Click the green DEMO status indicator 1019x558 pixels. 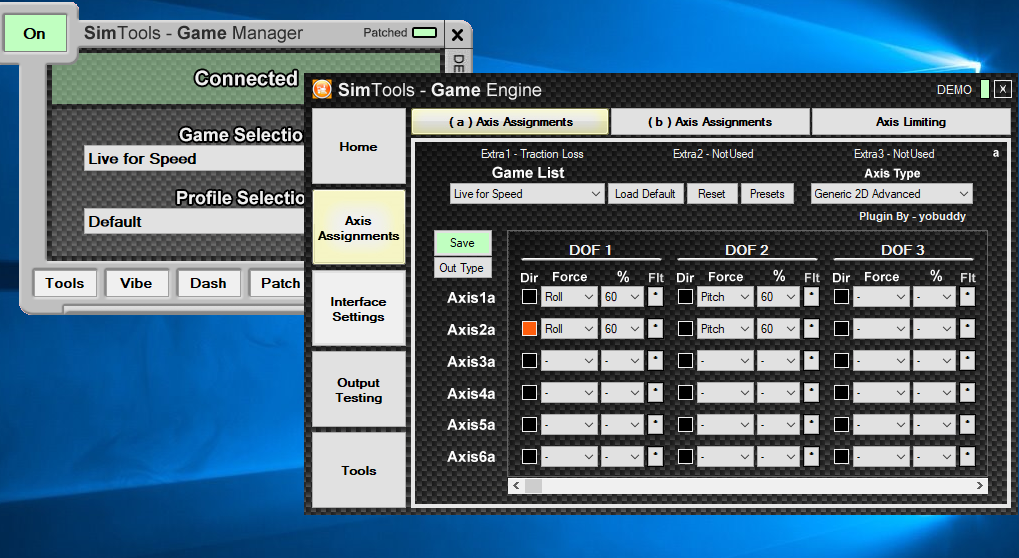pos(985,90)
